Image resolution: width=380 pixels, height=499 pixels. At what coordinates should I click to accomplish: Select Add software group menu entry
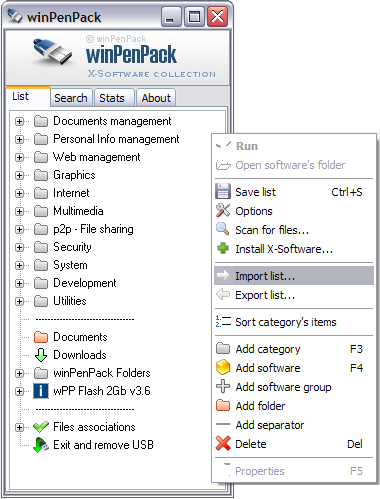(295, 387)
